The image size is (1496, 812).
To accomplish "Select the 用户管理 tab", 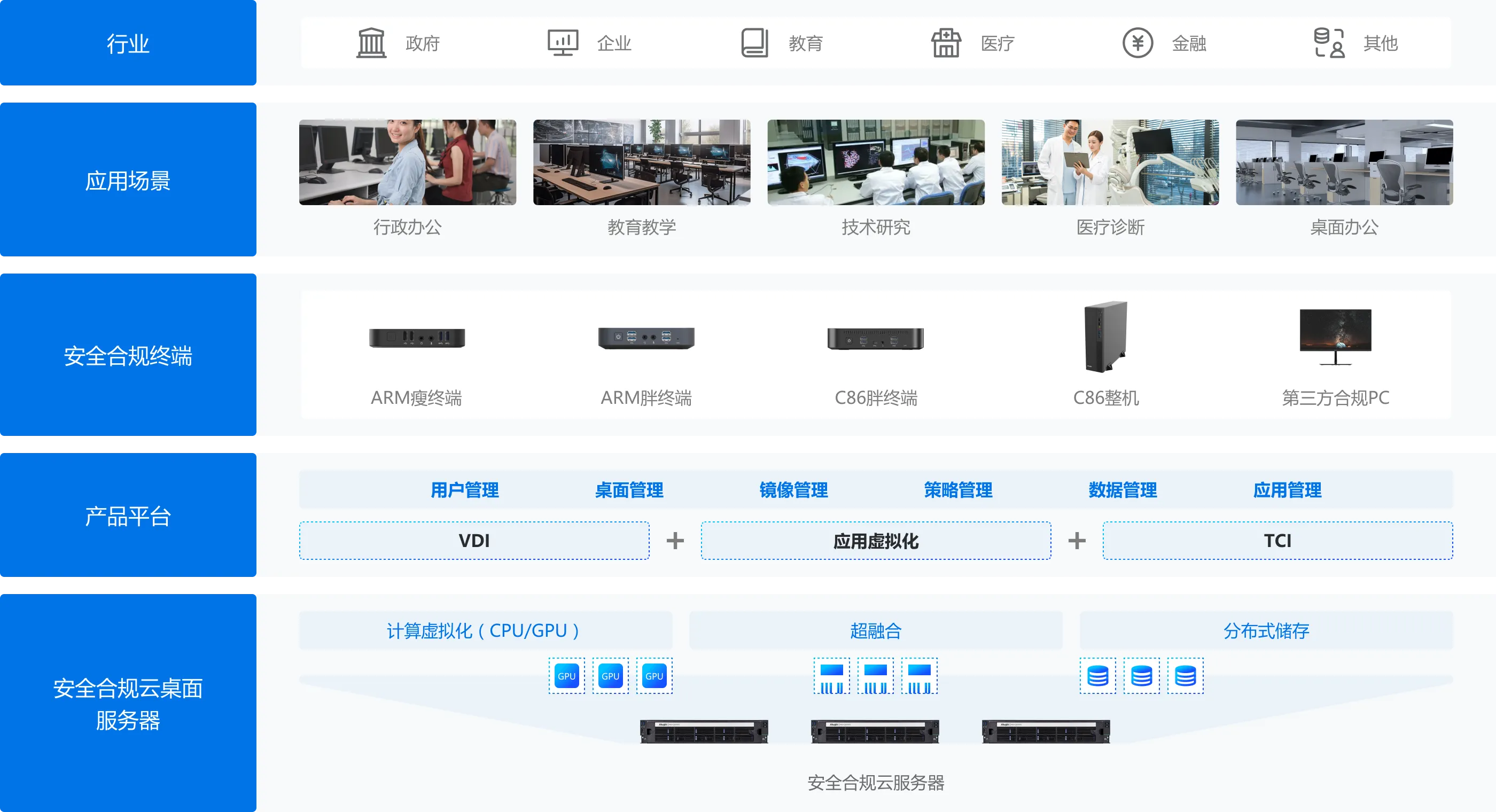I will tap(465, 490).
